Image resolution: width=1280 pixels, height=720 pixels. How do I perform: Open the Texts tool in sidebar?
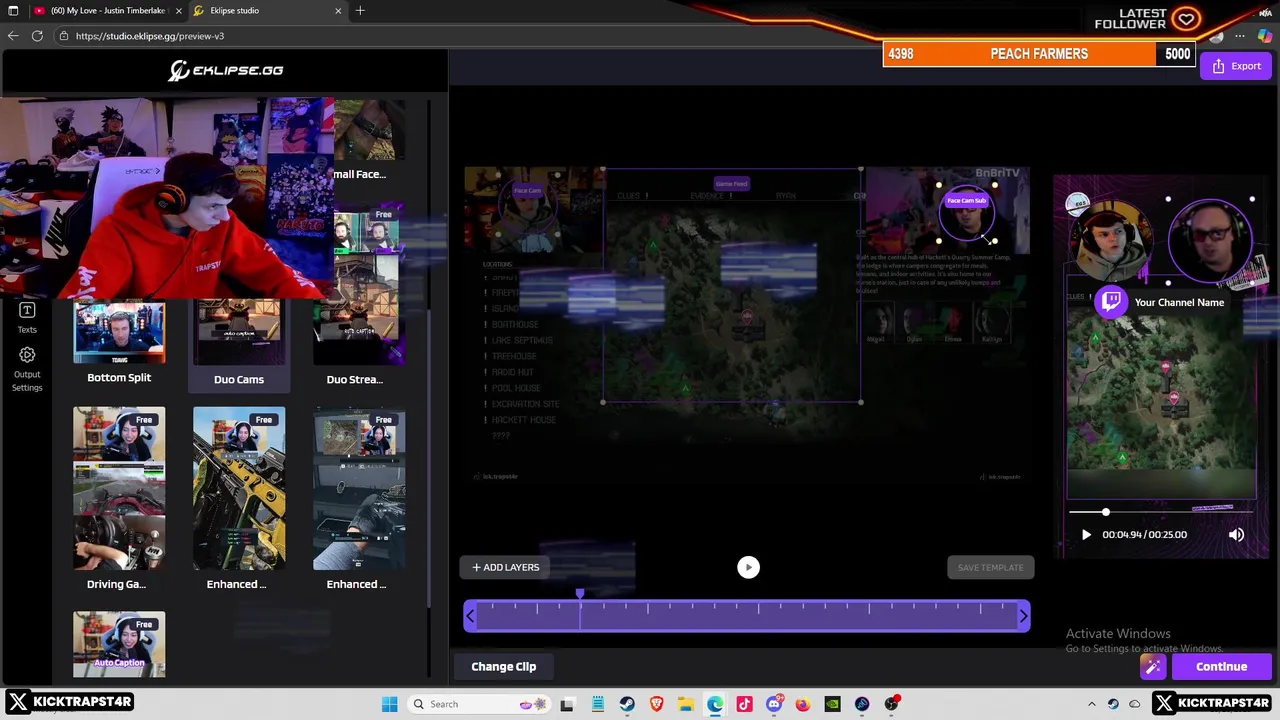[27, 318]
